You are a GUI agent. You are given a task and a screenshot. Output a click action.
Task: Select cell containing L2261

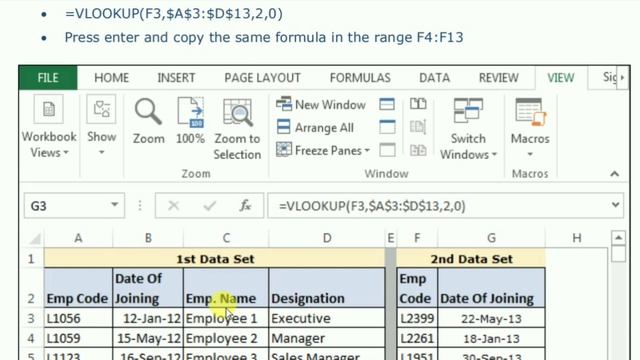[x=417, y=338]
